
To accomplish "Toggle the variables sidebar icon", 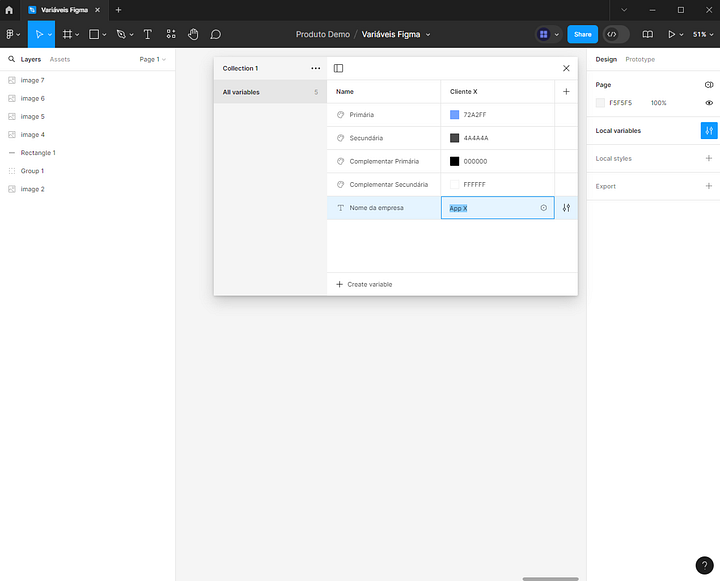I will (x=338, y=68).
